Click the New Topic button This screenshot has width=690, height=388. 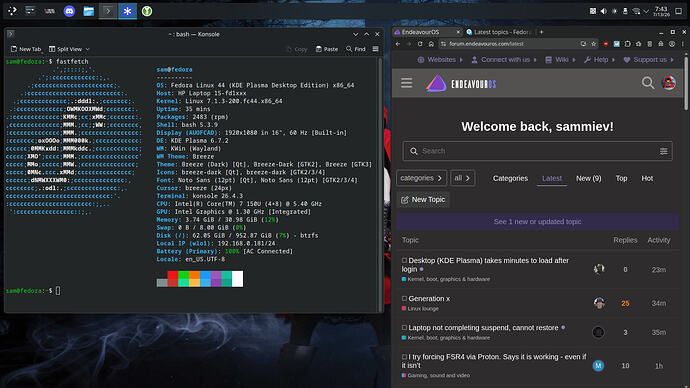tap(423, 200)
